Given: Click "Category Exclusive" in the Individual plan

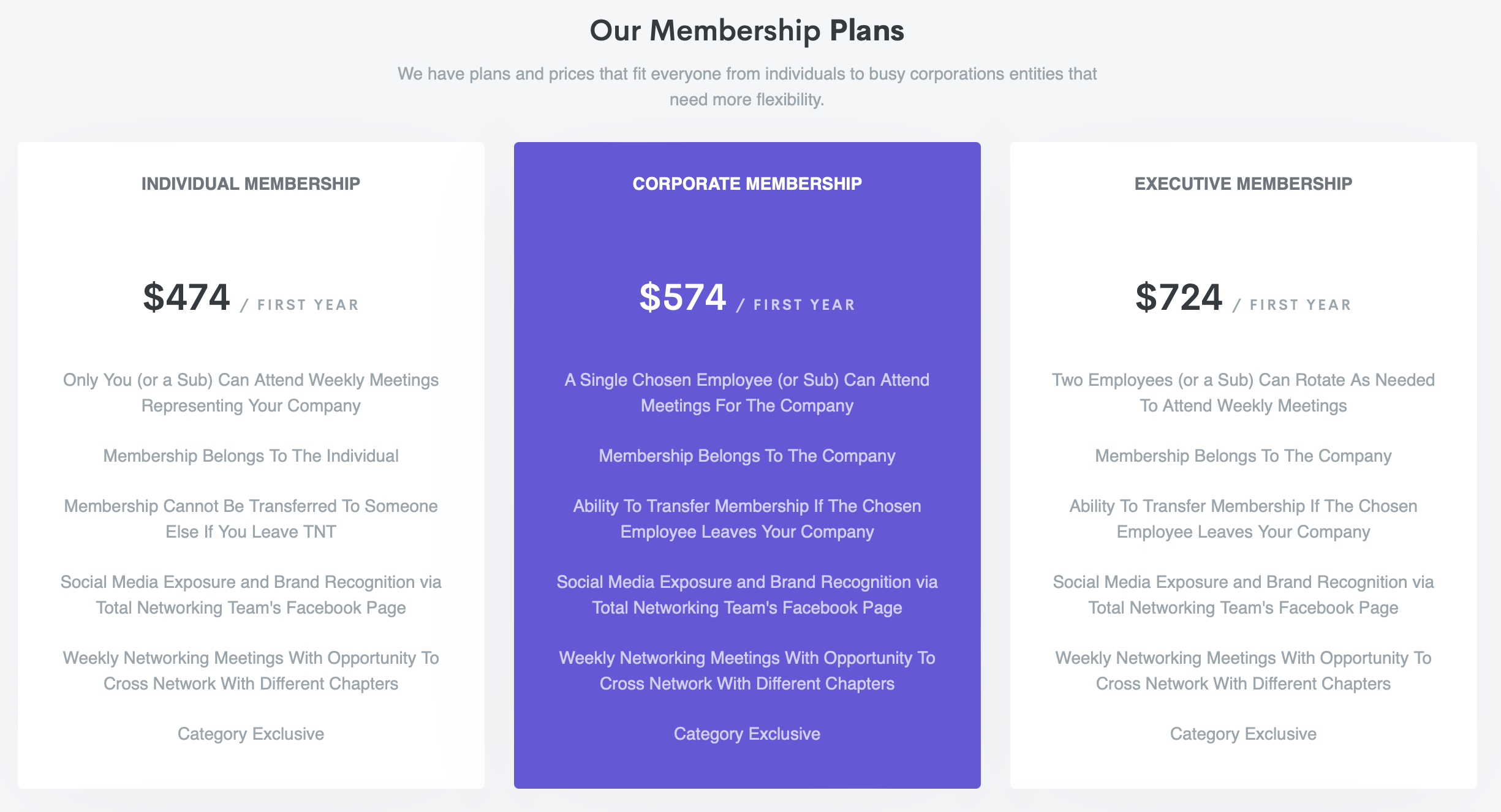Looking at the screenshot, I should 251,734.
